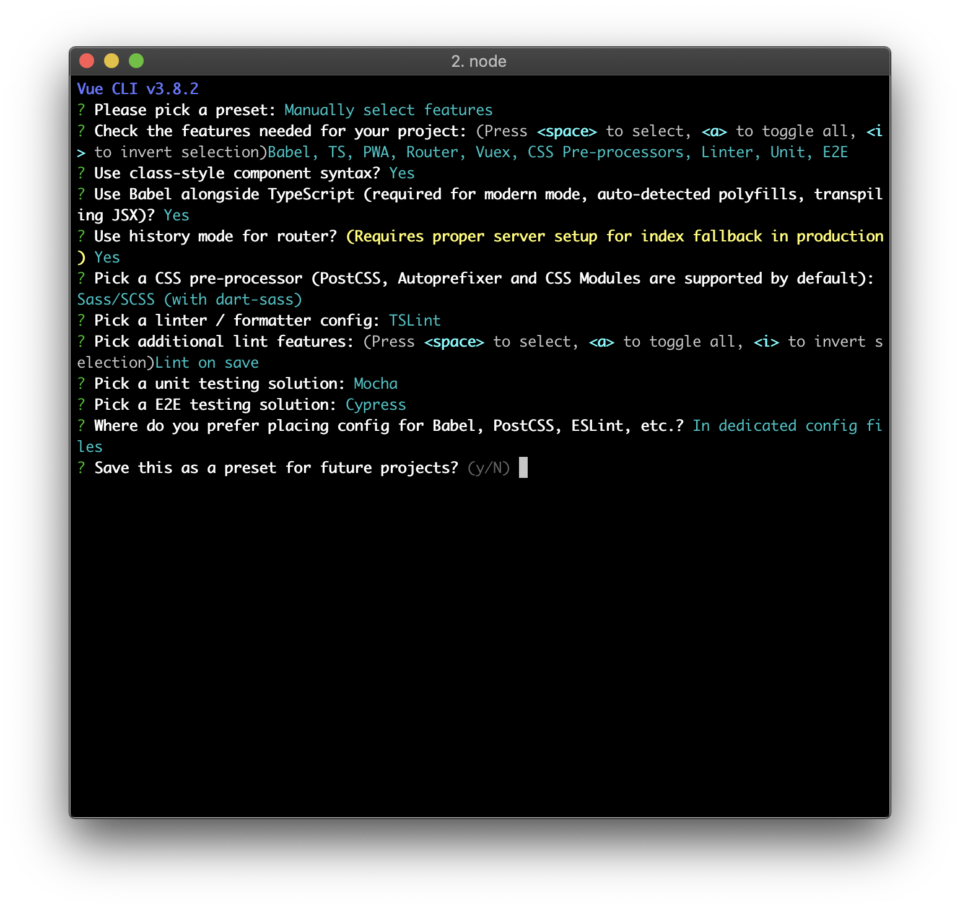The width and height of the screenshot is (960, 910).
Task: Click the "TSLint" linter answer
Action: 414,320
